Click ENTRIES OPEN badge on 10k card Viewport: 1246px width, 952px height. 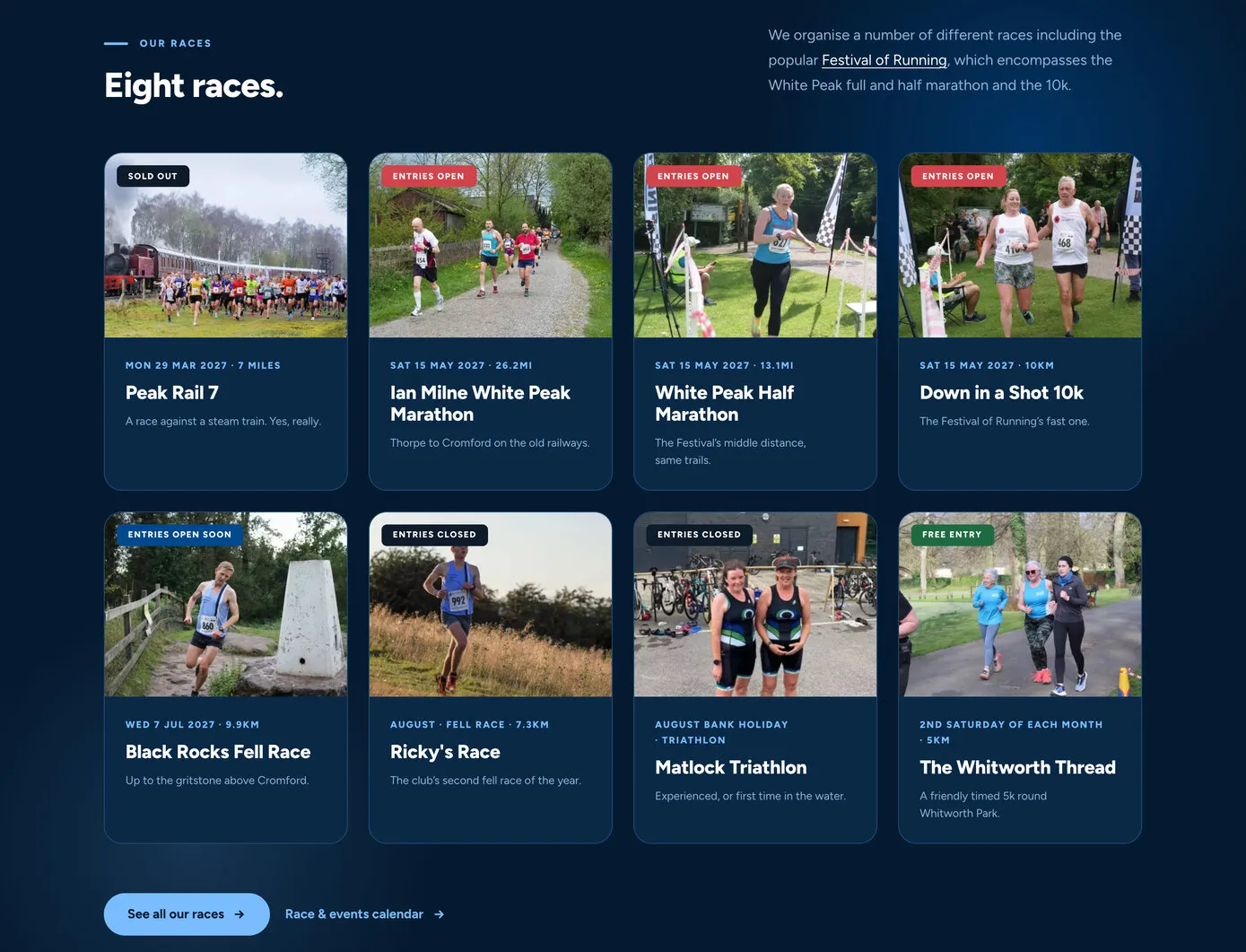point(957,176)
